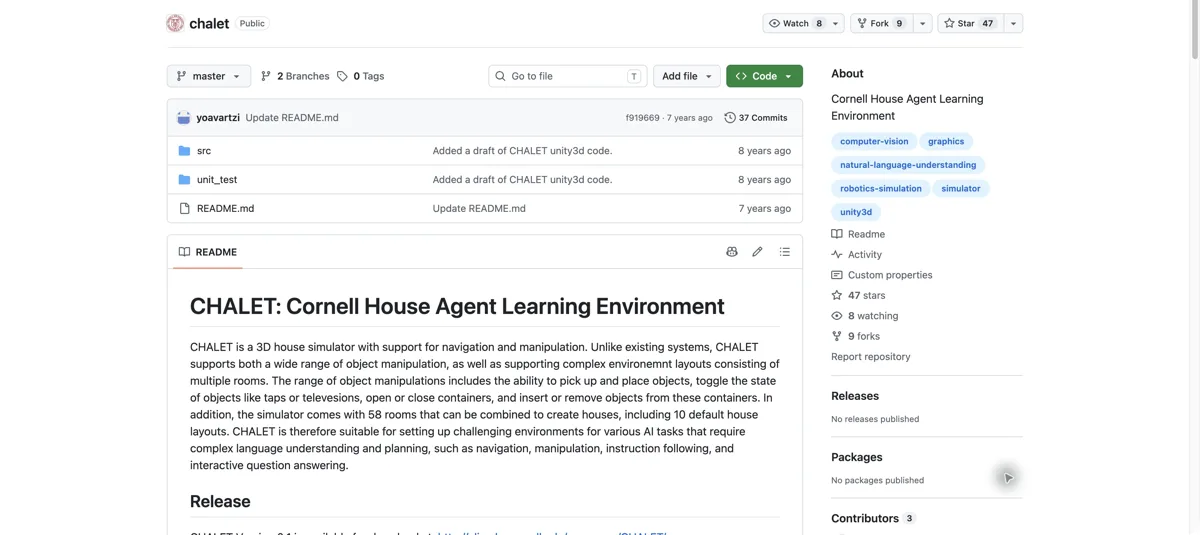1200x535 pixels.
Task: Open the src row commit message link
Action: pyautogui.click(x=522, y=151)
